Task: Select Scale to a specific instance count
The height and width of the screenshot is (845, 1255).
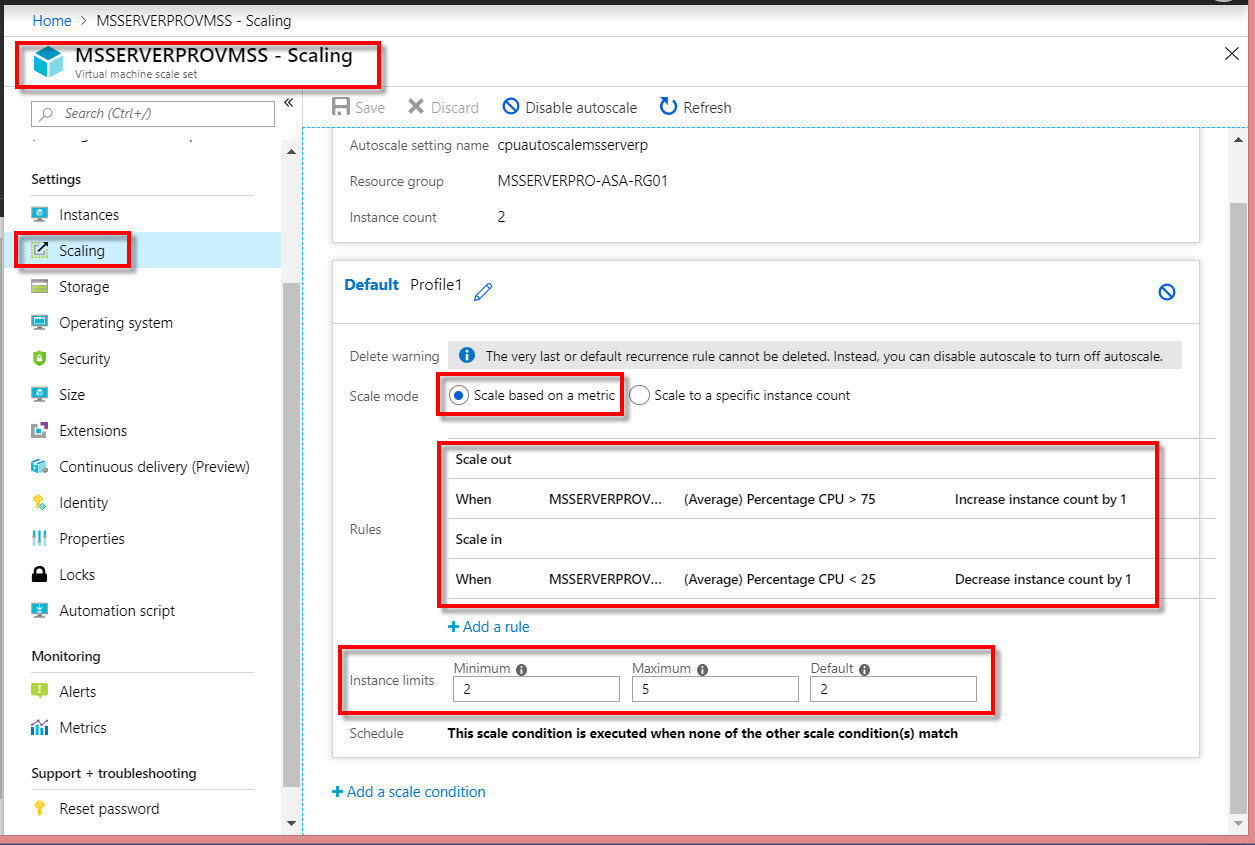Action: click(x=639, y=395)
